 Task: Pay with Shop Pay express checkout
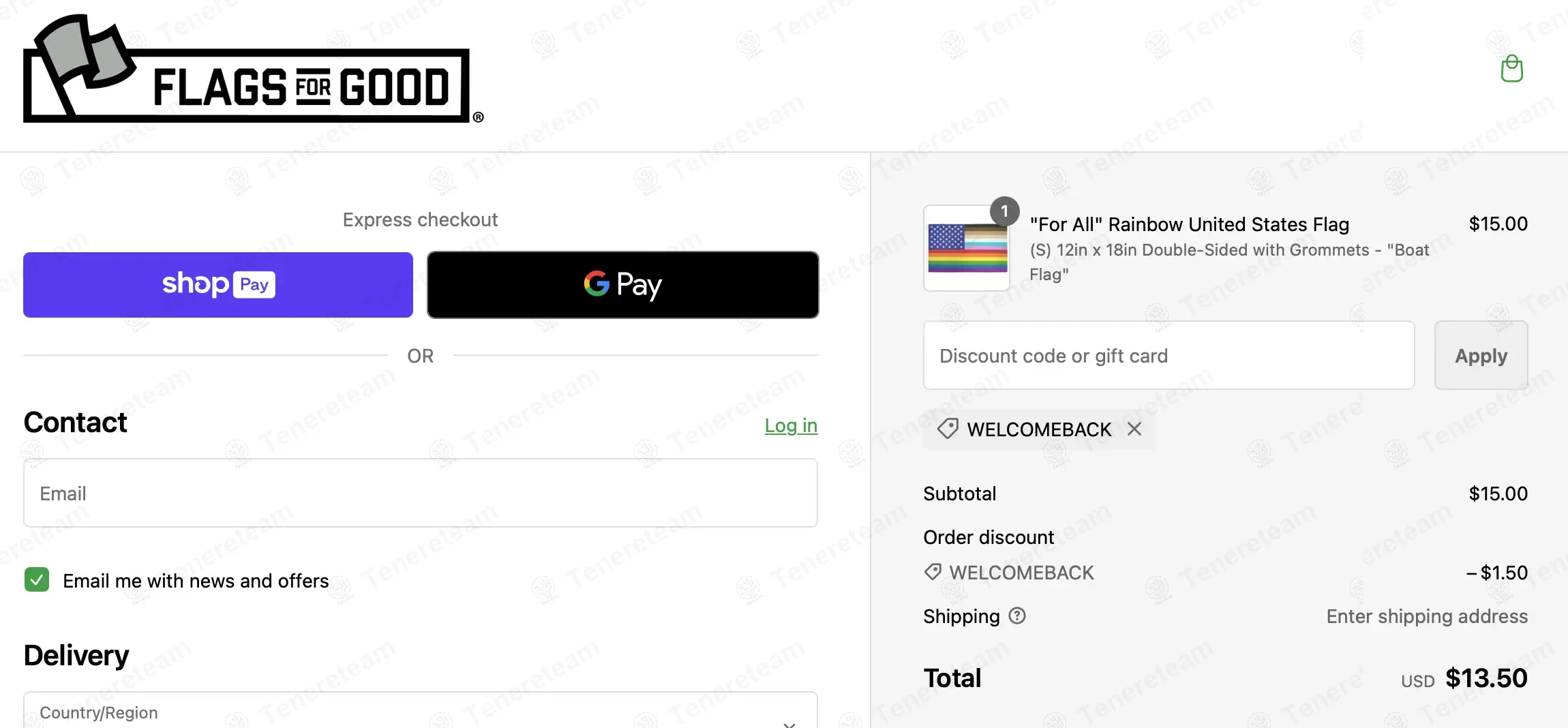(218, 285)
